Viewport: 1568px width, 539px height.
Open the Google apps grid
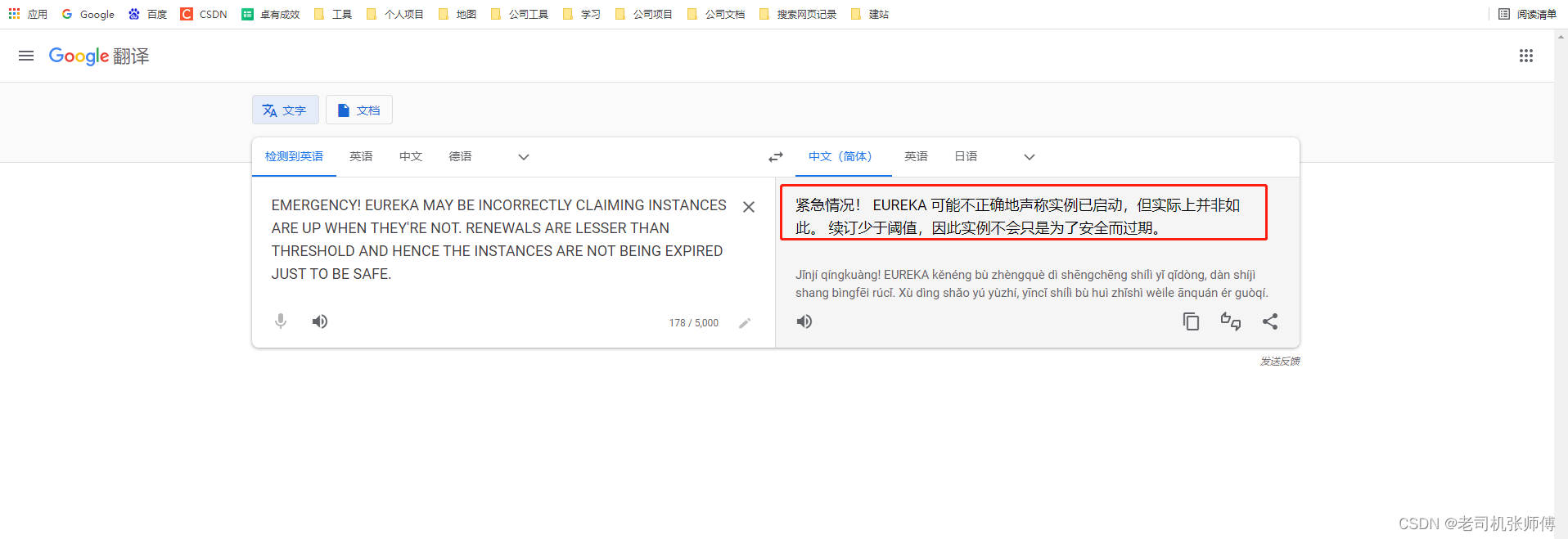(x=1526, y=56)
